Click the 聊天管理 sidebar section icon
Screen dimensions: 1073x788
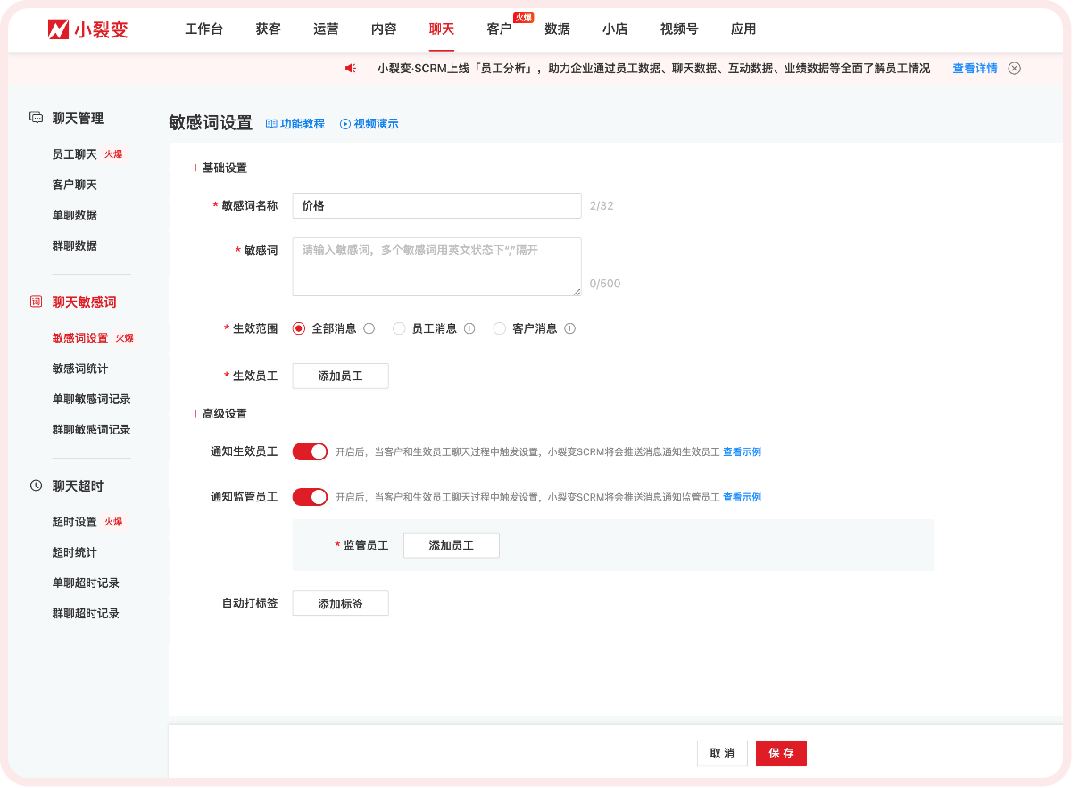tap(35, 117)
